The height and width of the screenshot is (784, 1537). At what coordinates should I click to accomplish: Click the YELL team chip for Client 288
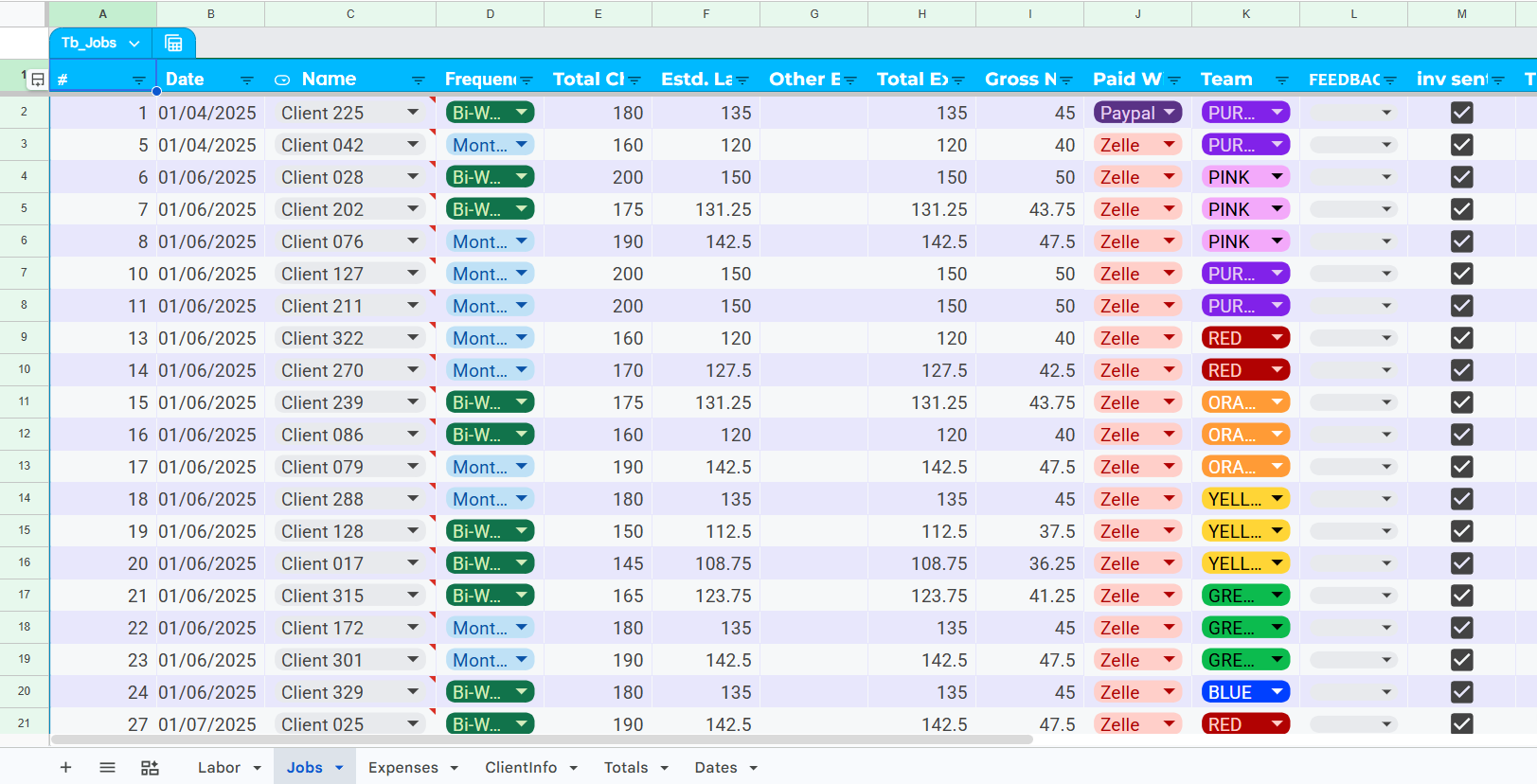[x=1246, y=499]
